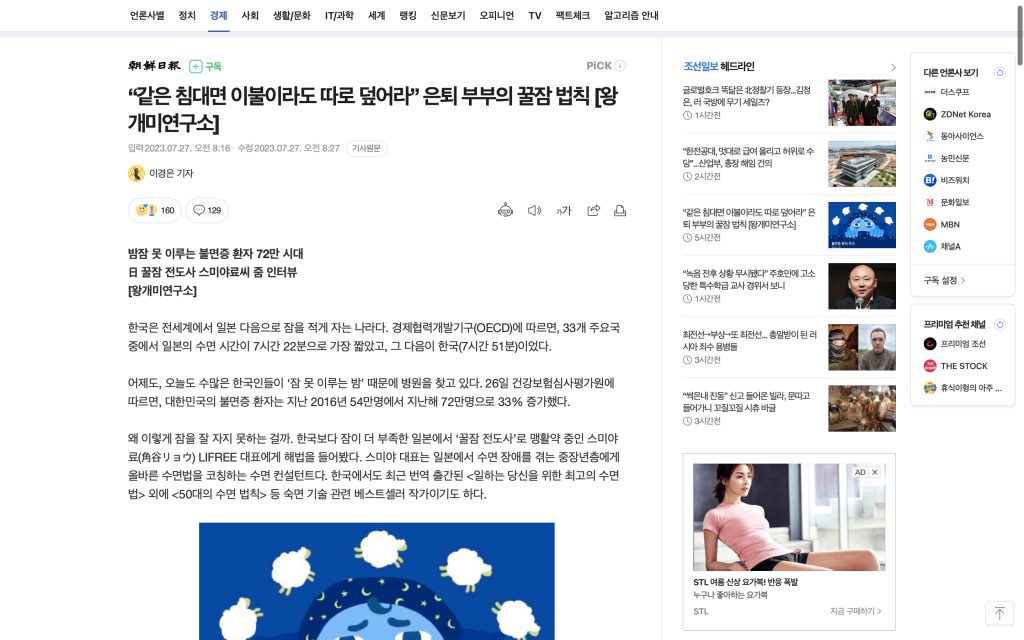1024x640 pixels.
Task: Click the share article icon
Action: 593,210
